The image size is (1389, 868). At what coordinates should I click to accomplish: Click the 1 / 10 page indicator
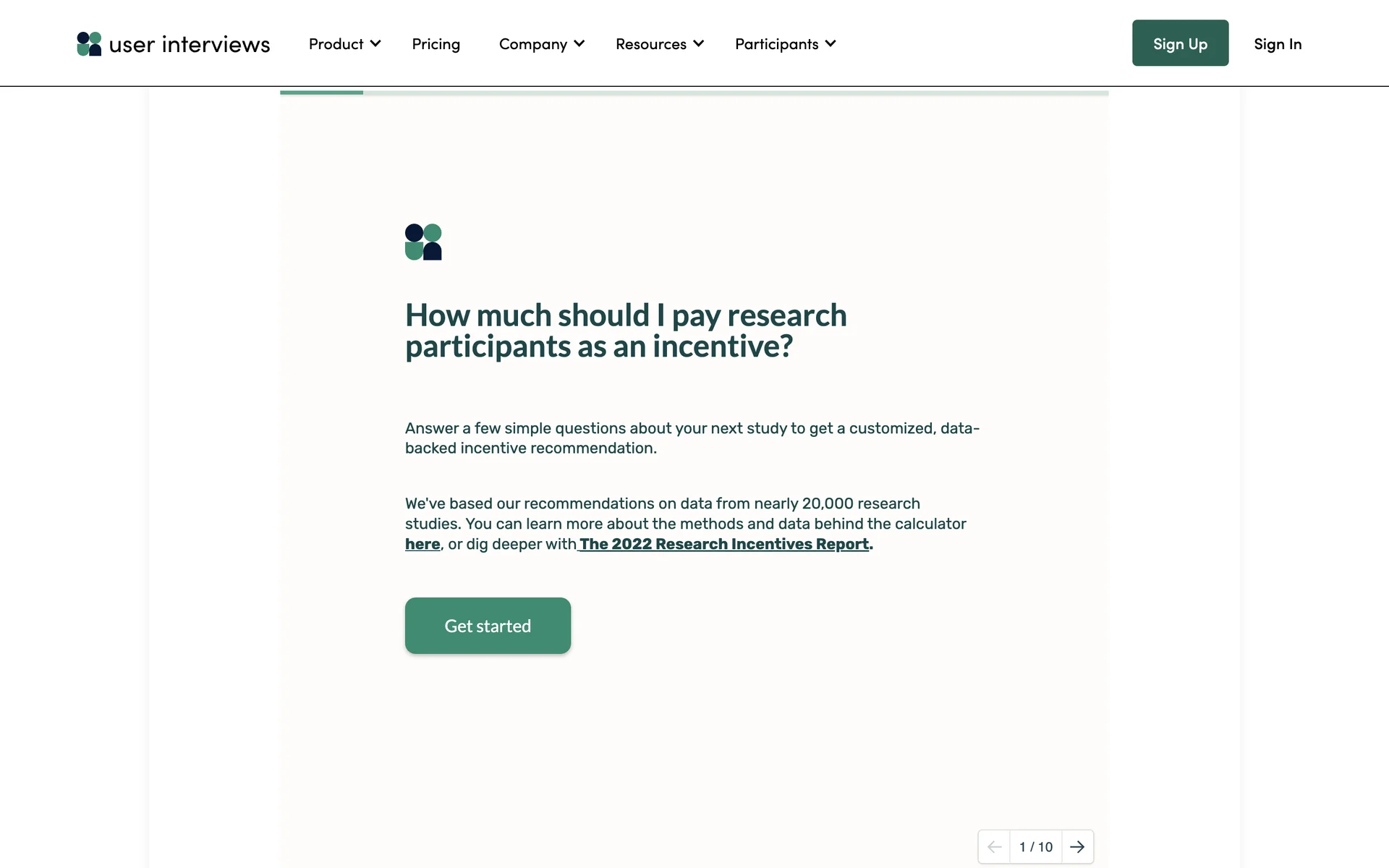1035,846
